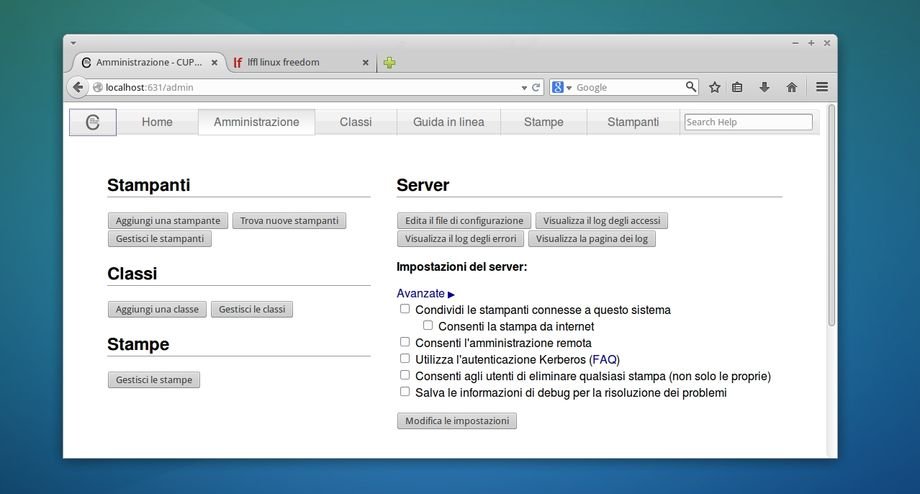The width and height of the screenshot is (920, 494).
Task: Click the CUPS logo icon in navigation bar
Action: coord(92,122)
